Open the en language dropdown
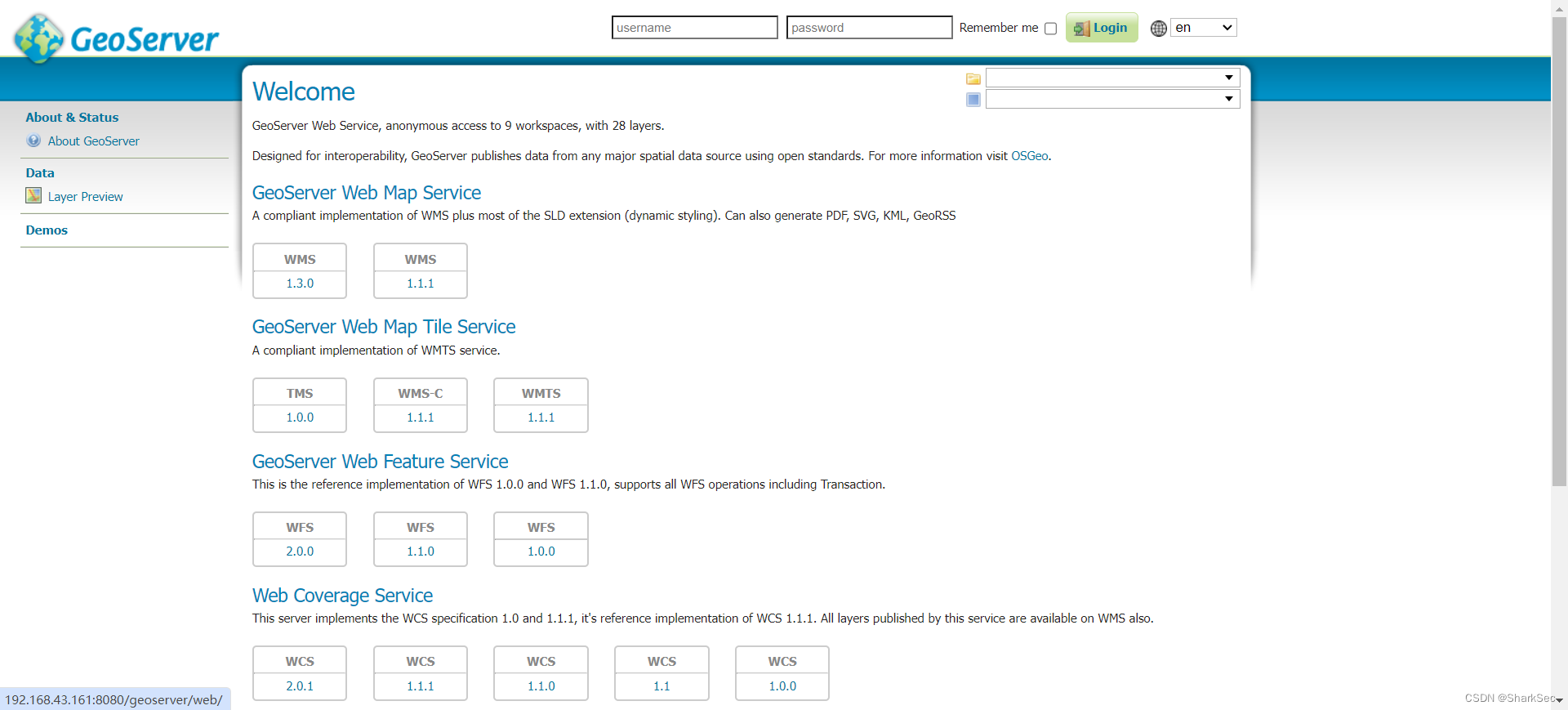This screenshot has height=710, width=1568. click(x=1203, y=28)
